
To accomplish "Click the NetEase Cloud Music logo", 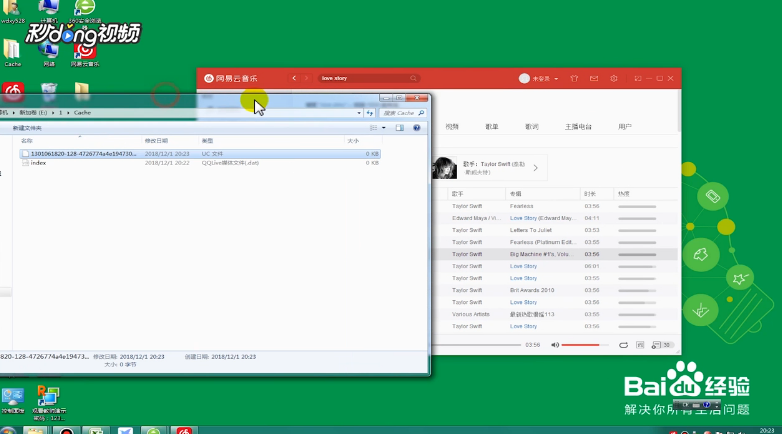I will [x=230, y=78].
